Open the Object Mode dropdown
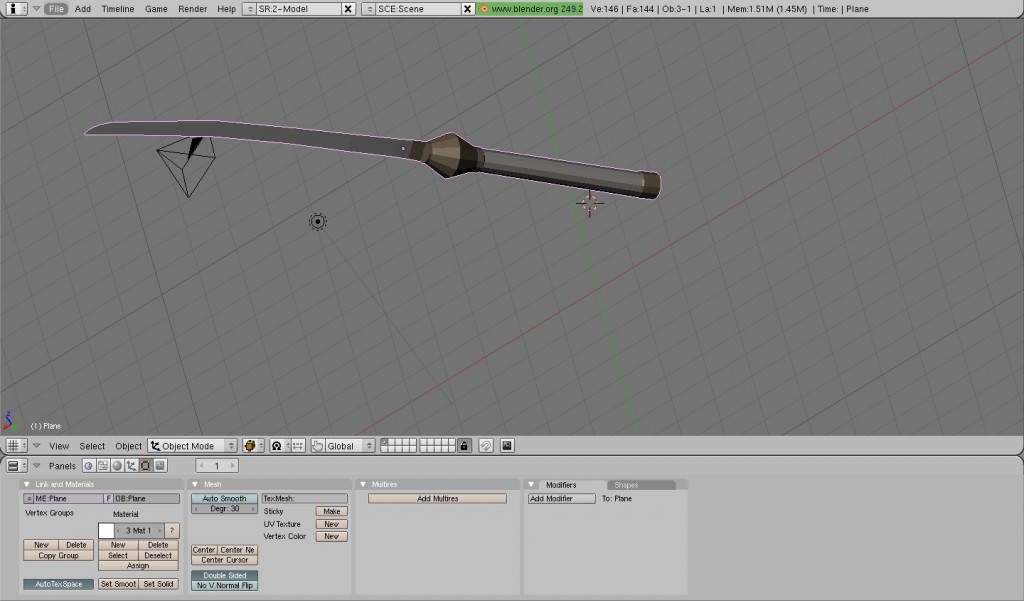This screenshot has height=601, width=1024. pos(193,446)
